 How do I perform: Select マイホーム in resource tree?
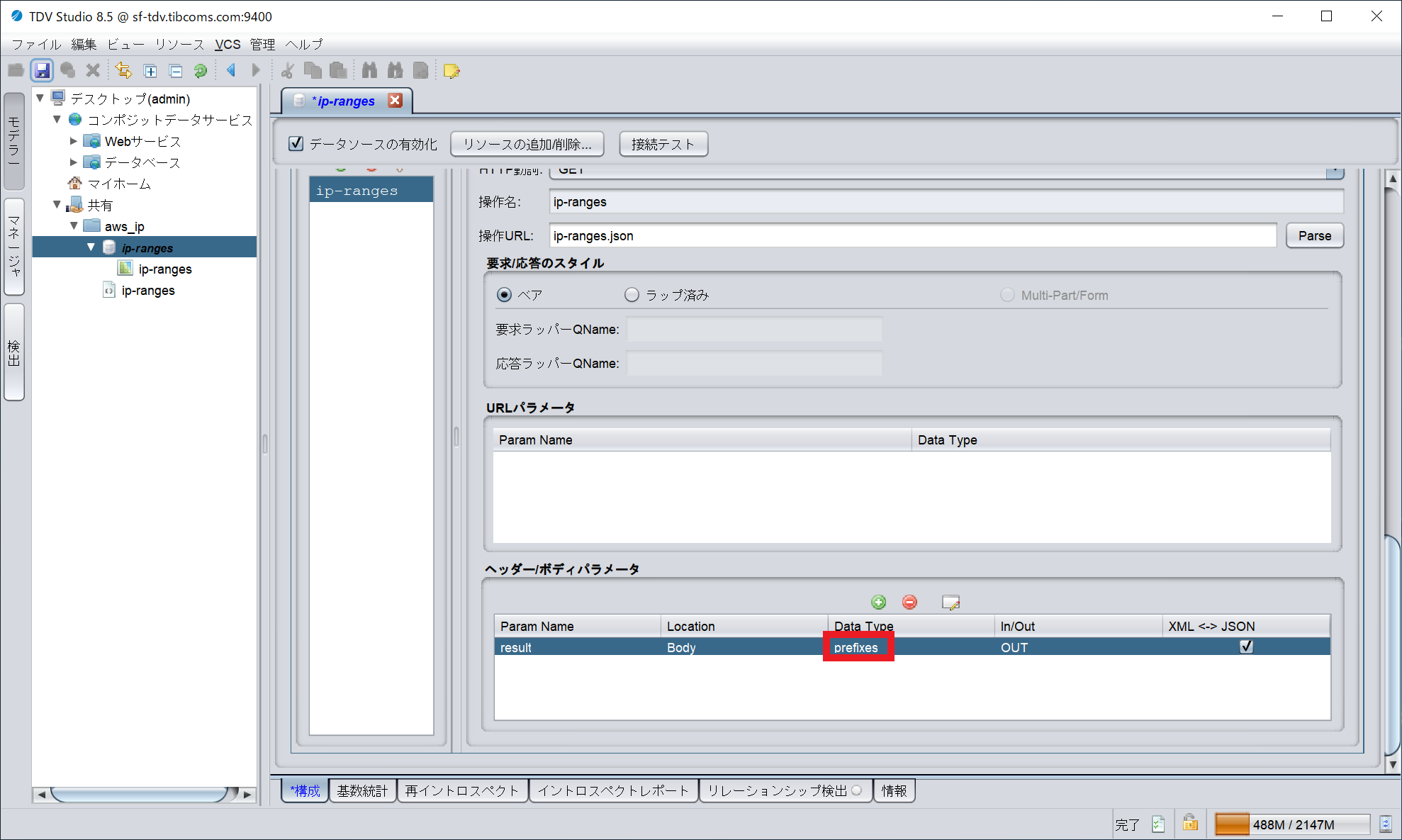pos(119,184)
